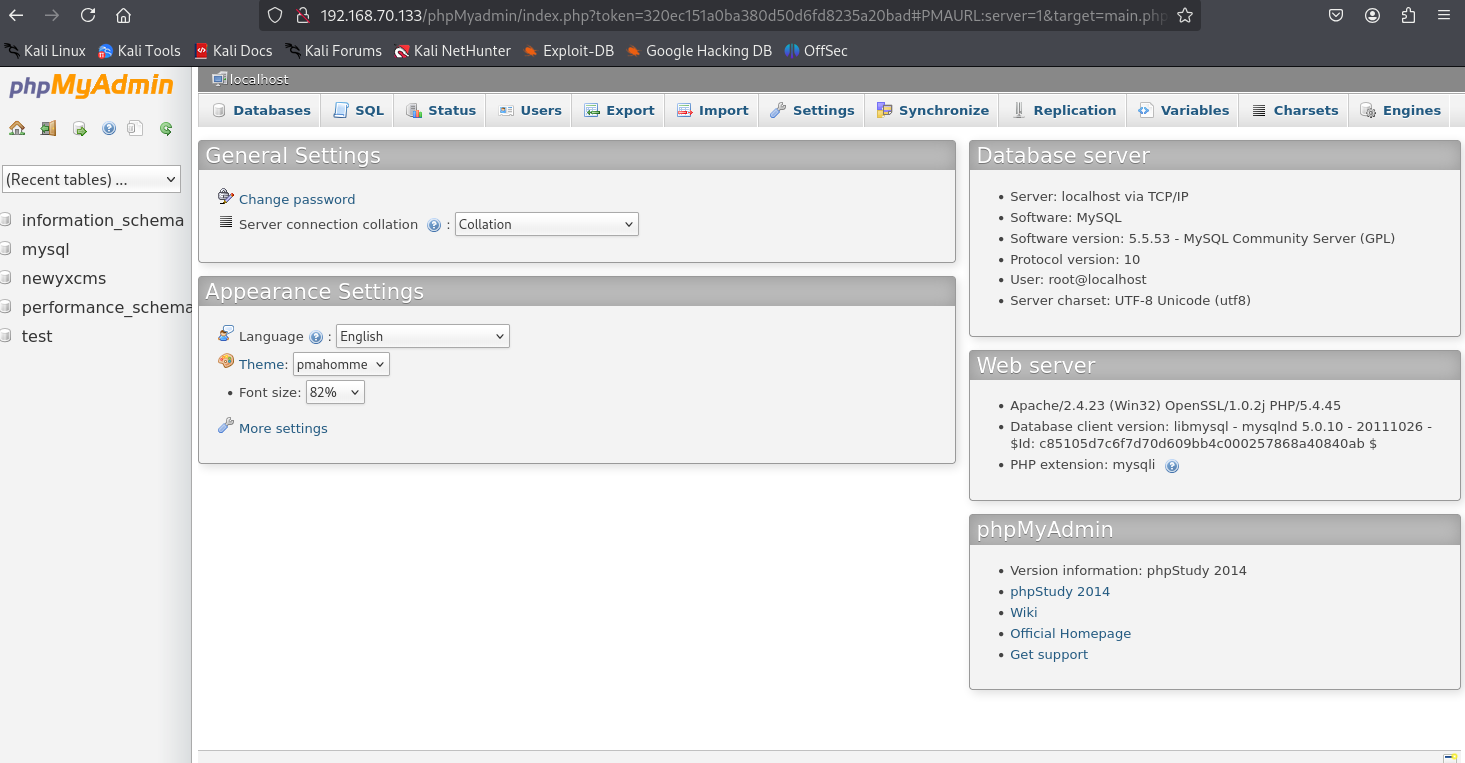Click the More settings link
Screen dimensions: 1465x763
pos(283,428)
